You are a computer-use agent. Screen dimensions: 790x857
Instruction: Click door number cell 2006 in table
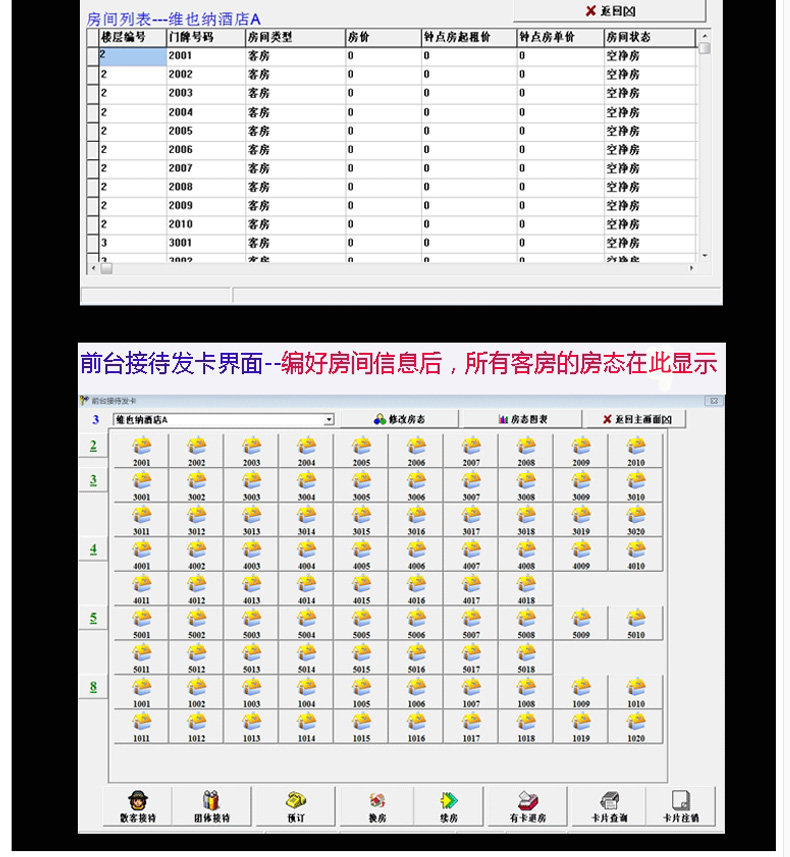206,150
